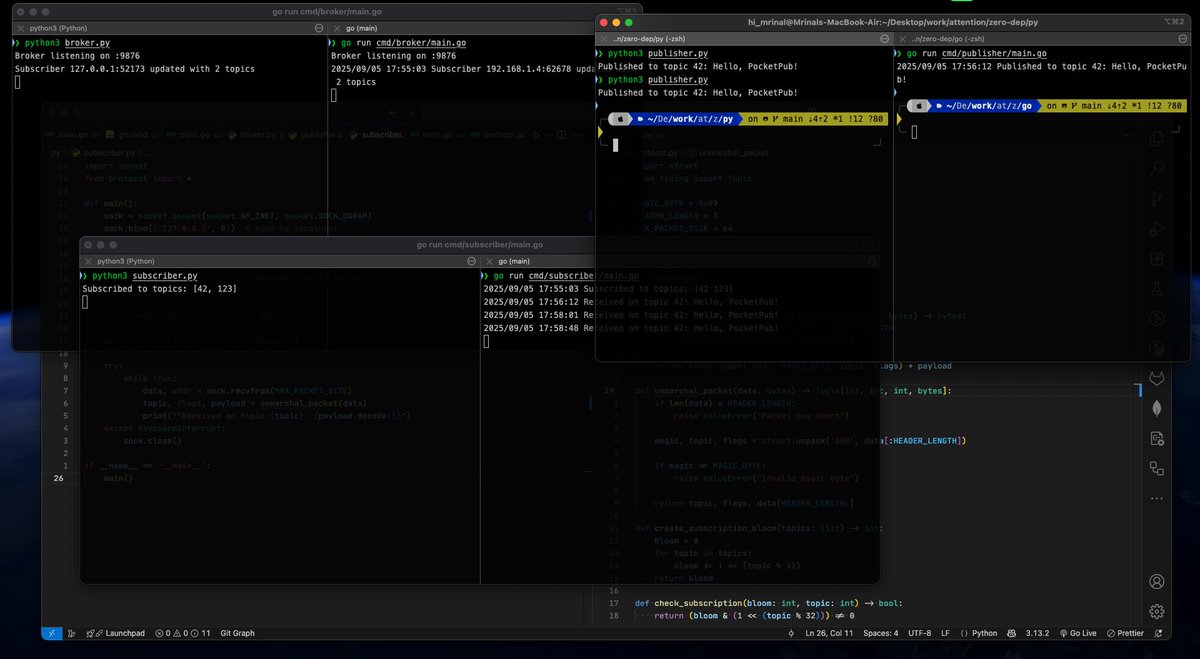The height and width of the screenshot is (659, 1200).
Task: Click remote window indicator in status bar
Action: pyautogui.click(x=51, y=633)
